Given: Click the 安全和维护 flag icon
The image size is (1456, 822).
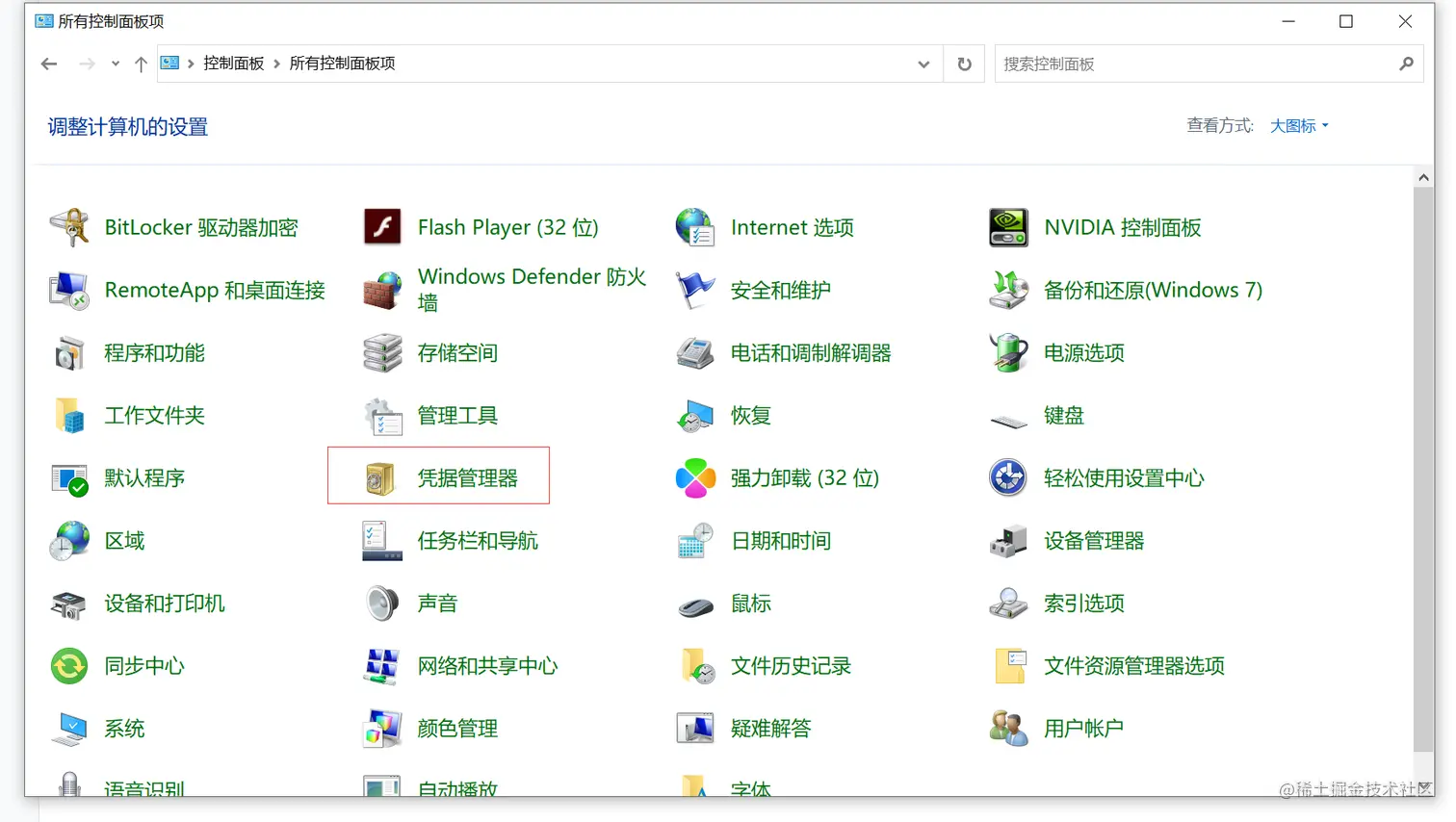Looking at the screenshot, I should (x=695, y=291).
